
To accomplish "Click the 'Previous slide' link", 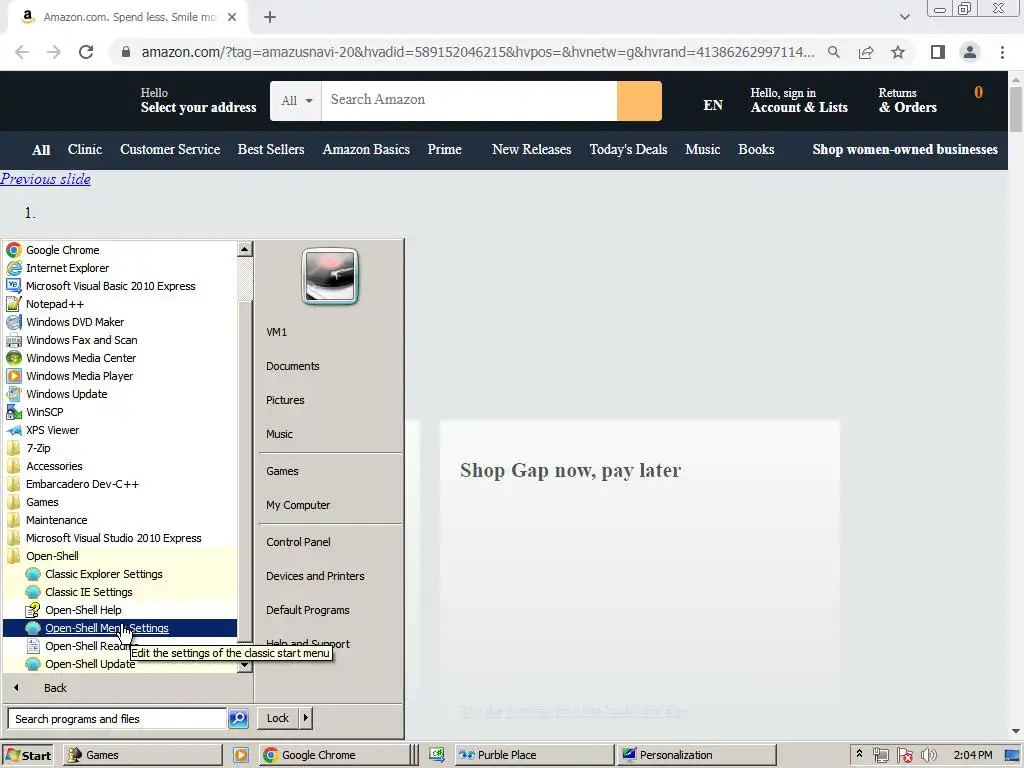I will tap(46, 179).
